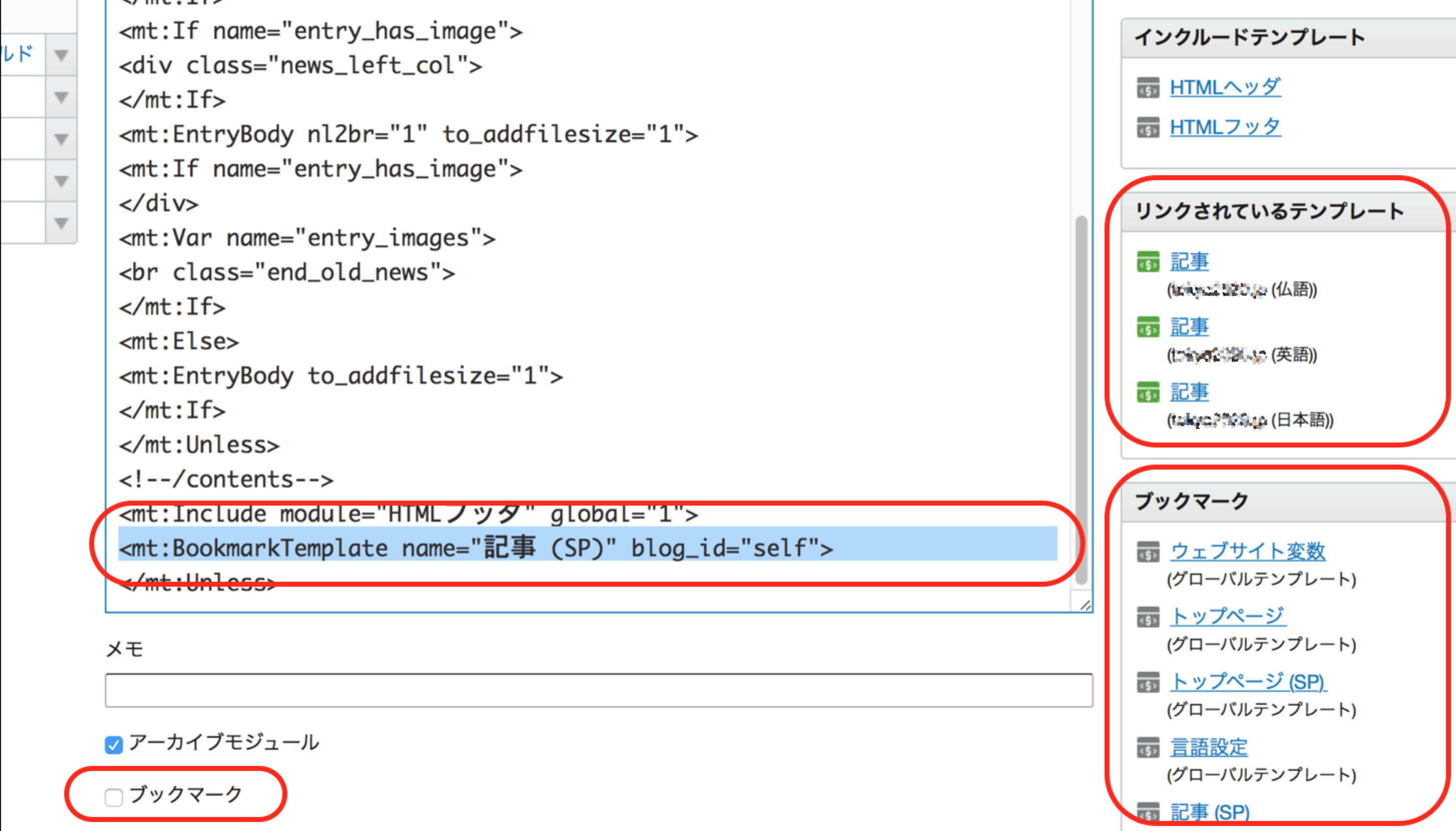Viewport: 1456px width, 831px height.
Task: Open linked 記事 template for 英語 site
Action: pos(1190,327)
